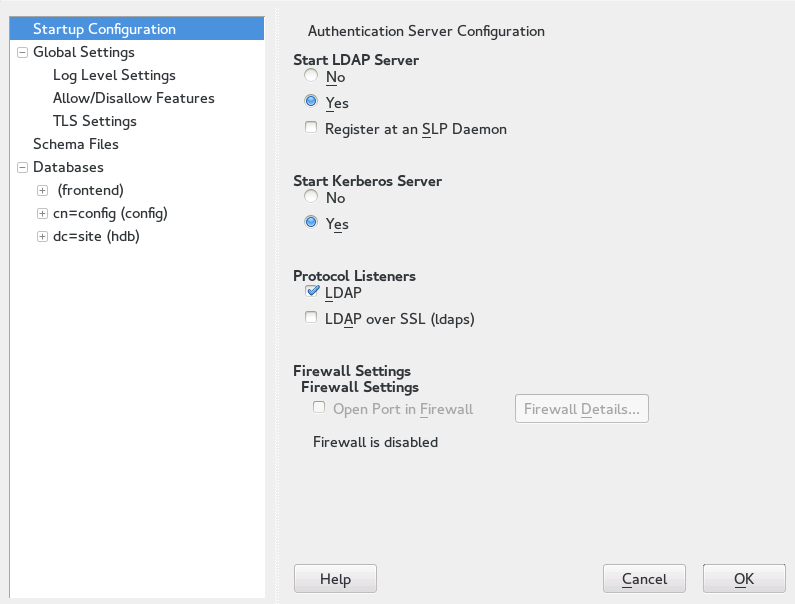The height and width of the screenshot is (604, 795).
Task: Collapse the Databases tree node
Action: click(22, 167)
